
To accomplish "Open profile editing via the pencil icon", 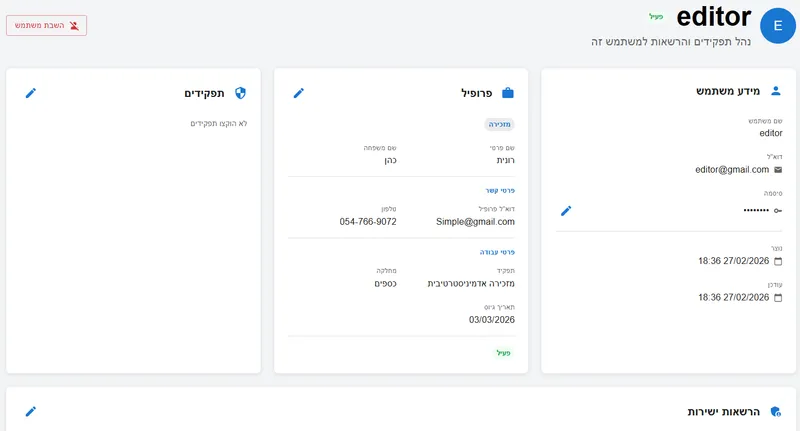I will tap(298, 93).
